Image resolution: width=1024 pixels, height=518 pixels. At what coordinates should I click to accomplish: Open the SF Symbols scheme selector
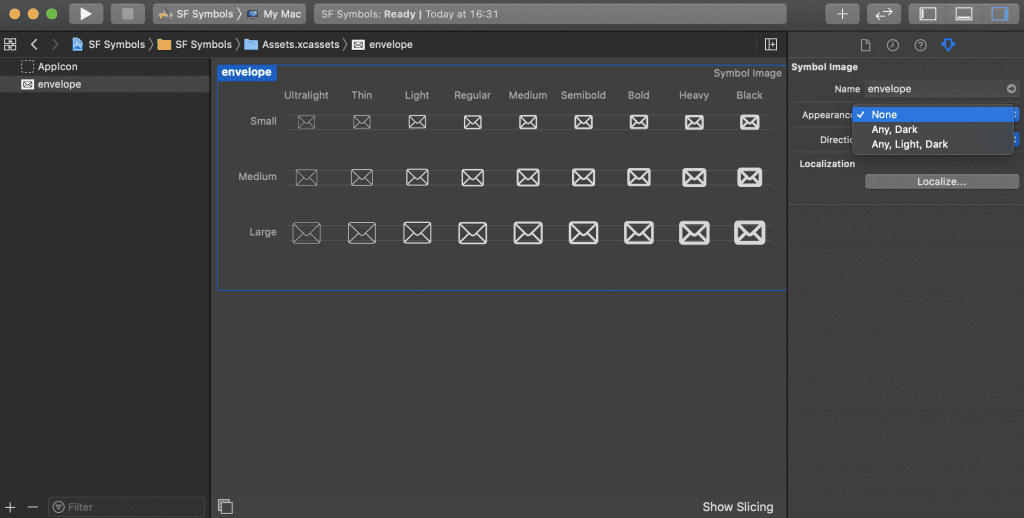tap(195, 14)
